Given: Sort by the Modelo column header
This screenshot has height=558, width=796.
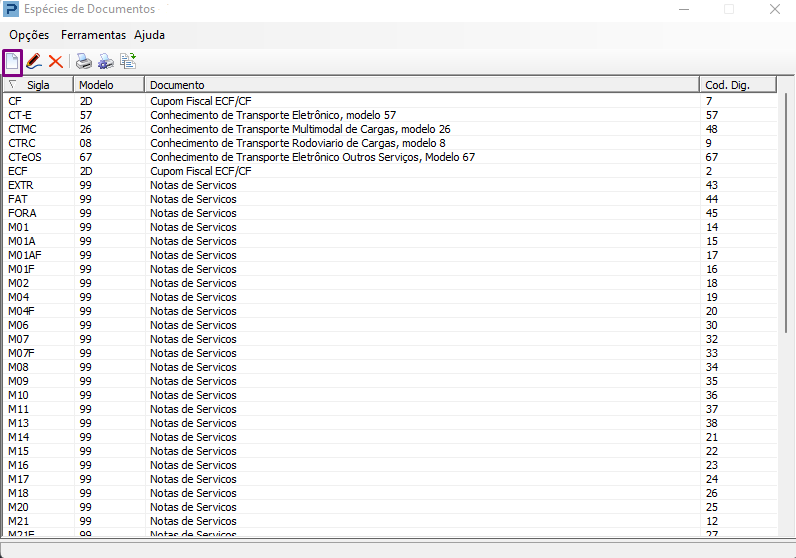Looking at the screenshot, I should 109,85.
